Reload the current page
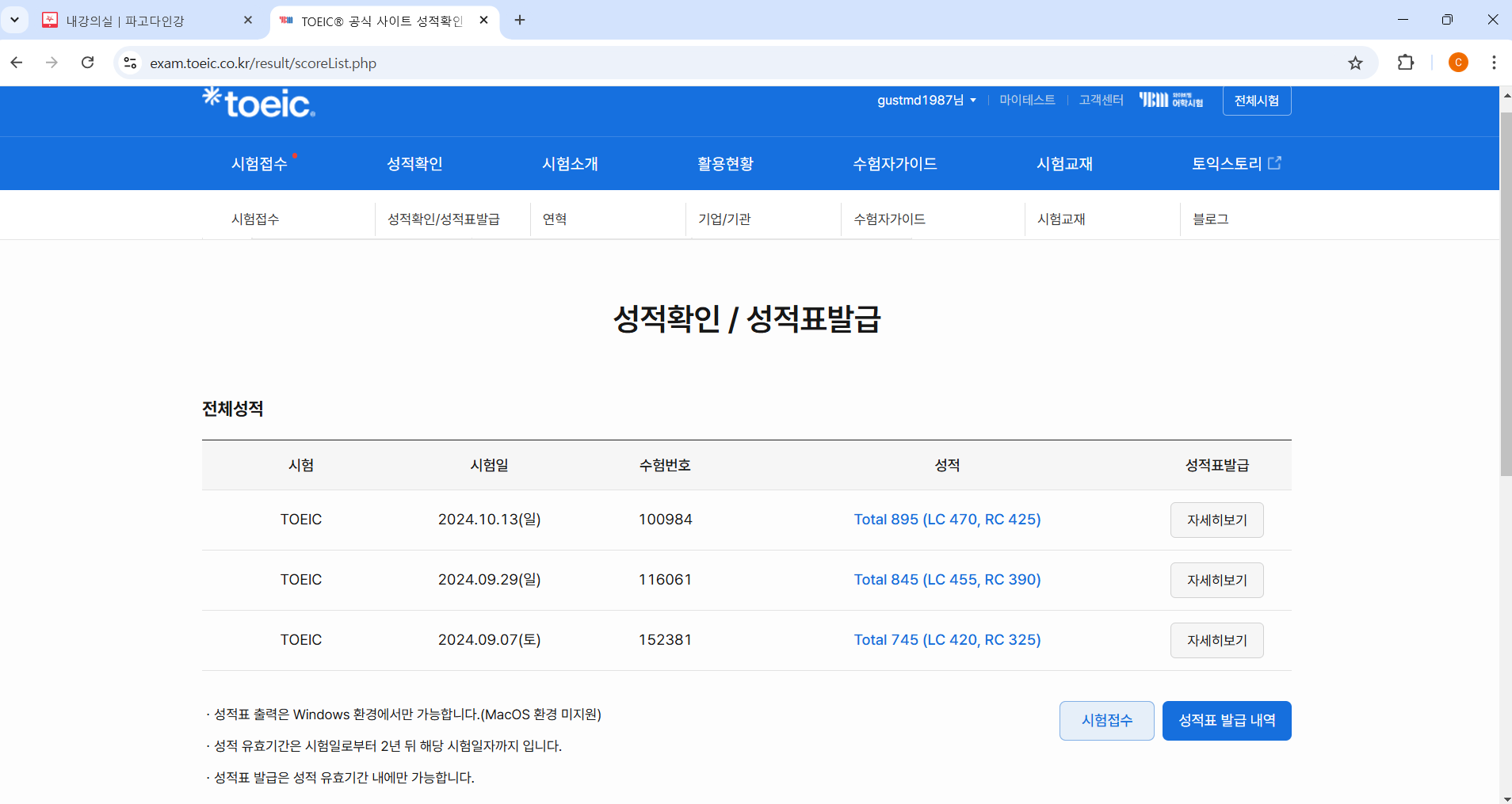The width and height of the screenshot is (1512, 804). point(88,63)
